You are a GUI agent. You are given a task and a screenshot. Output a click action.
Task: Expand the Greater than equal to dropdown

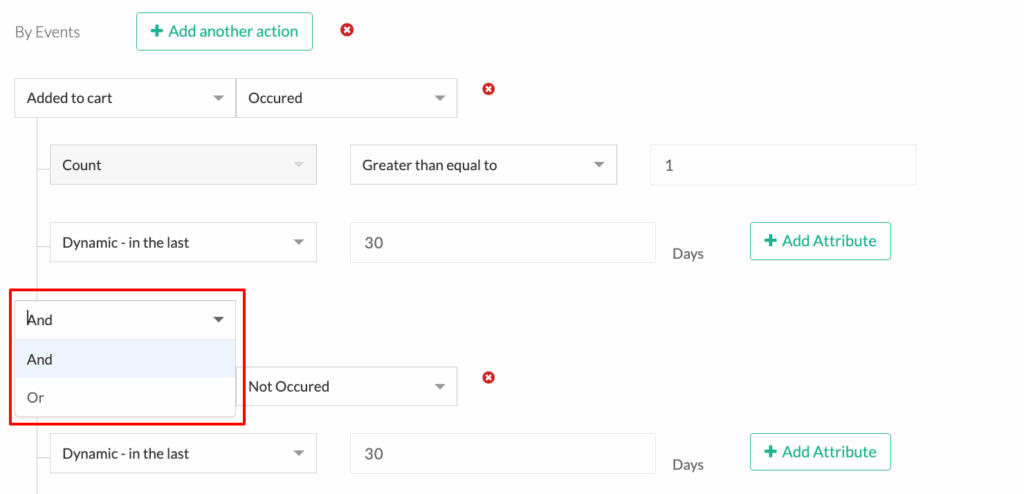pyautogui.click(x=483, y=165)
